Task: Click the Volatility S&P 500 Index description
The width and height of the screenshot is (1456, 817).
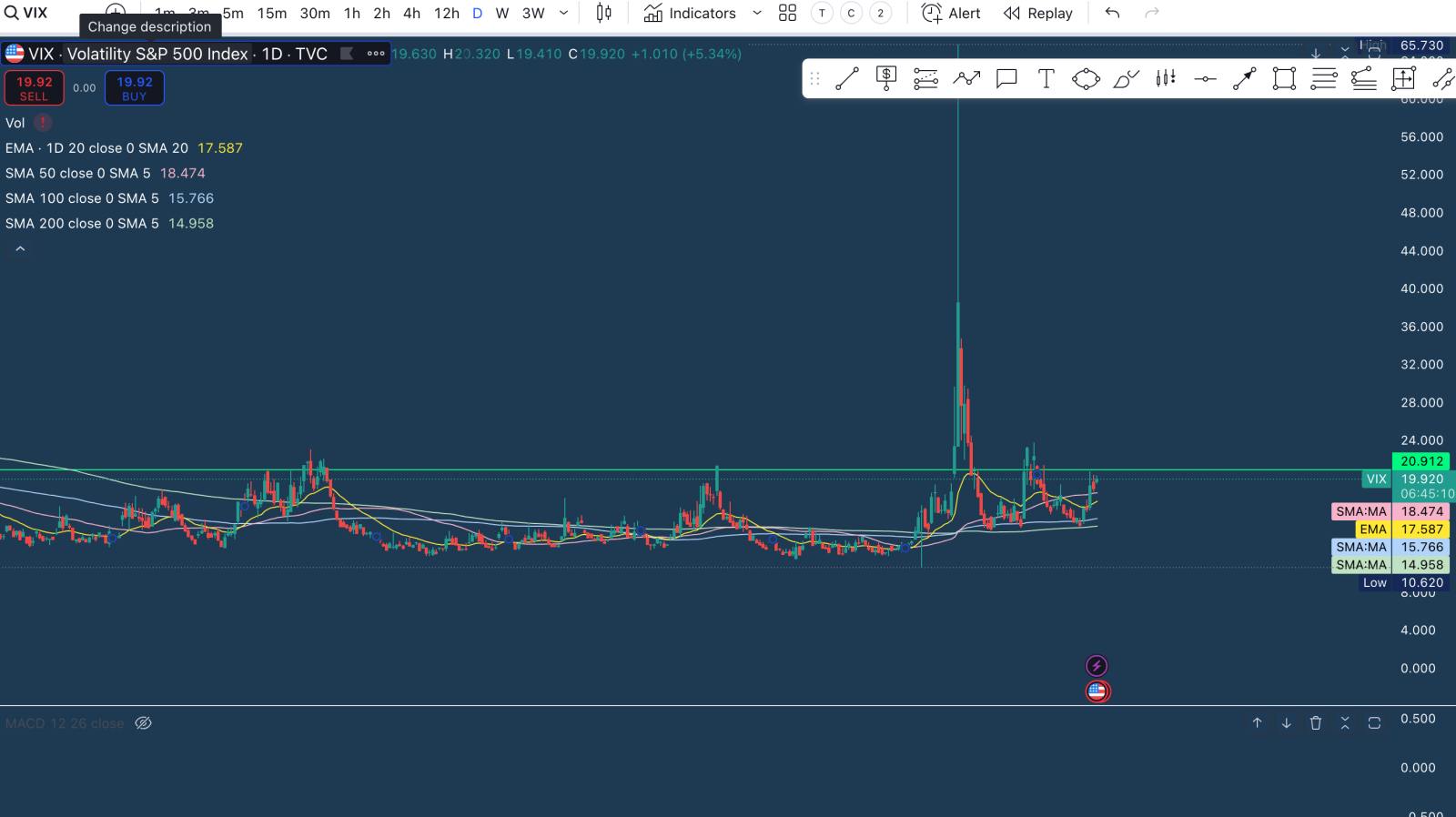Action: click(x=157, y=54)
